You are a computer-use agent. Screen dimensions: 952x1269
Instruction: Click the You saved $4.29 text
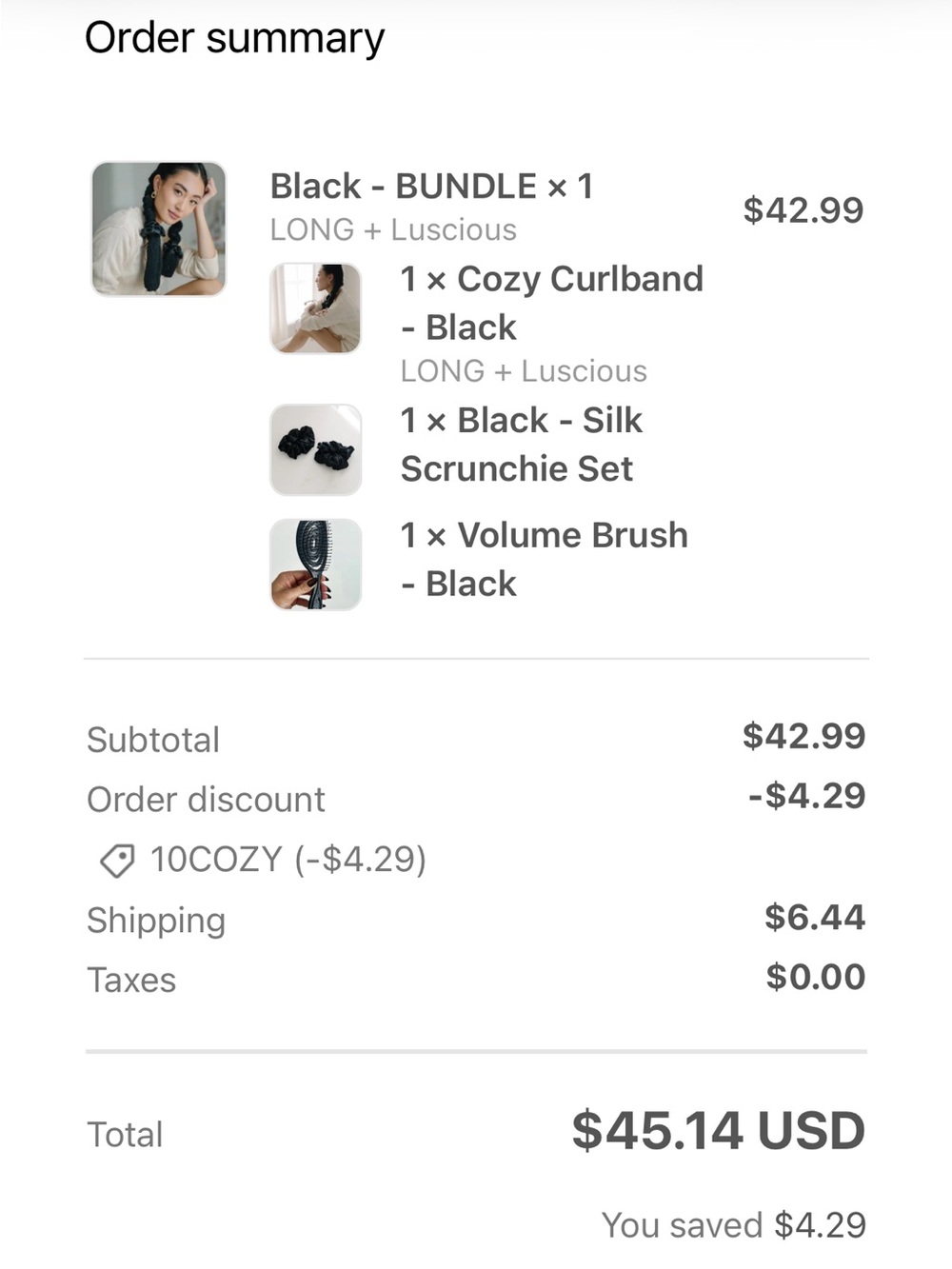(734, 1225)
